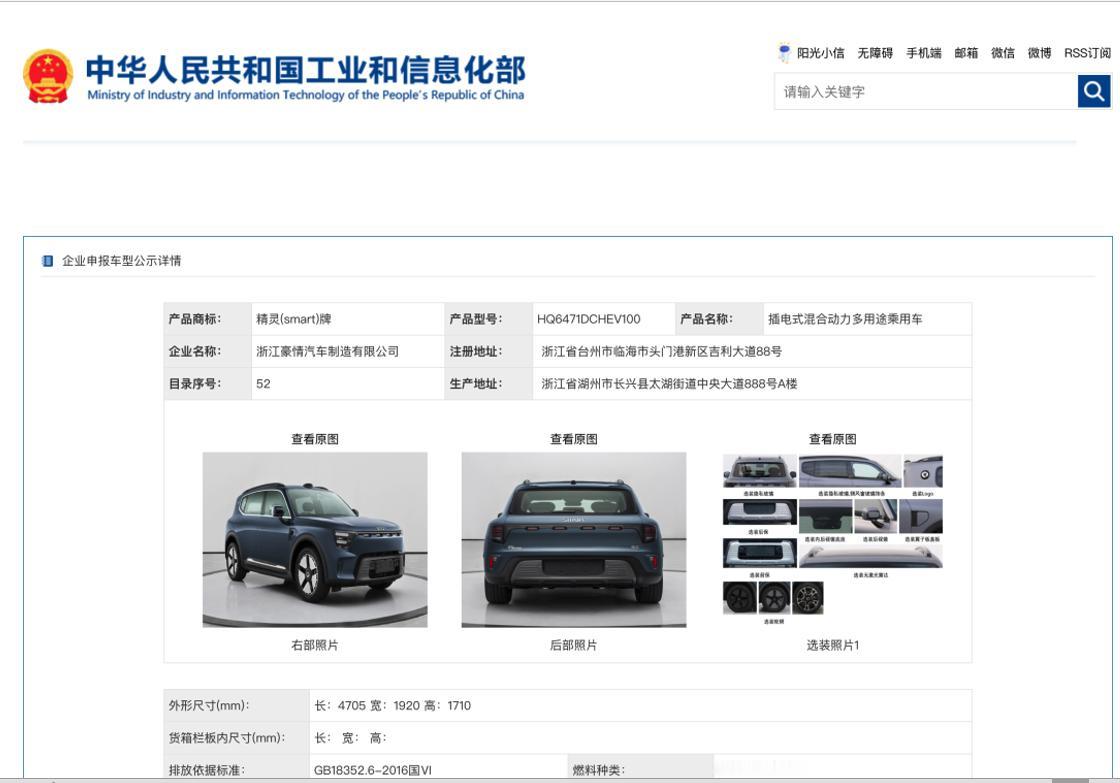Click 查看原图 above the rear photo
This screenshot has height=783, width=1120.
[574, 439]
